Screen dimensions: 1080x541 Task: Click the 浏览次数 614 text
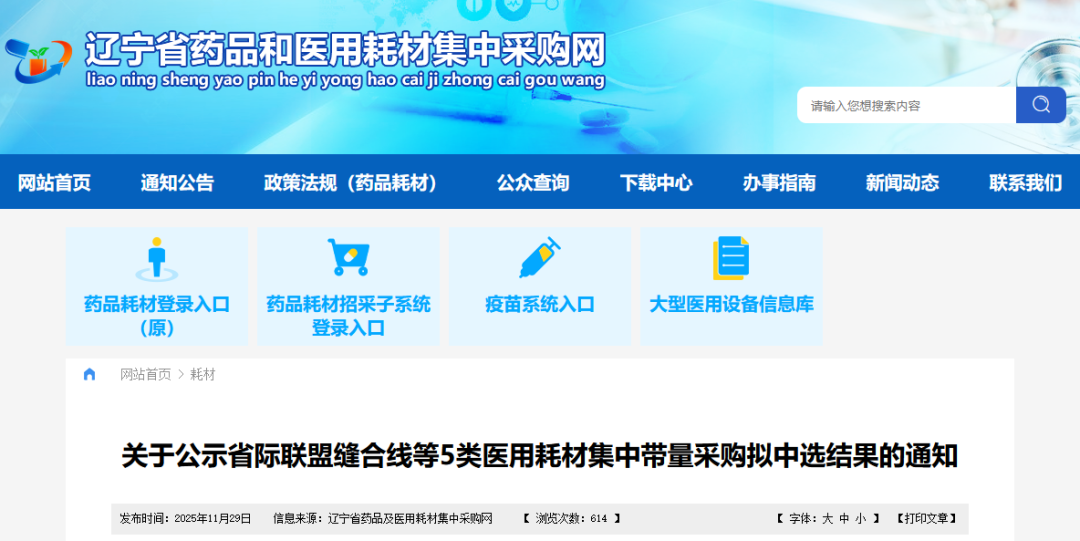(571, 519)
